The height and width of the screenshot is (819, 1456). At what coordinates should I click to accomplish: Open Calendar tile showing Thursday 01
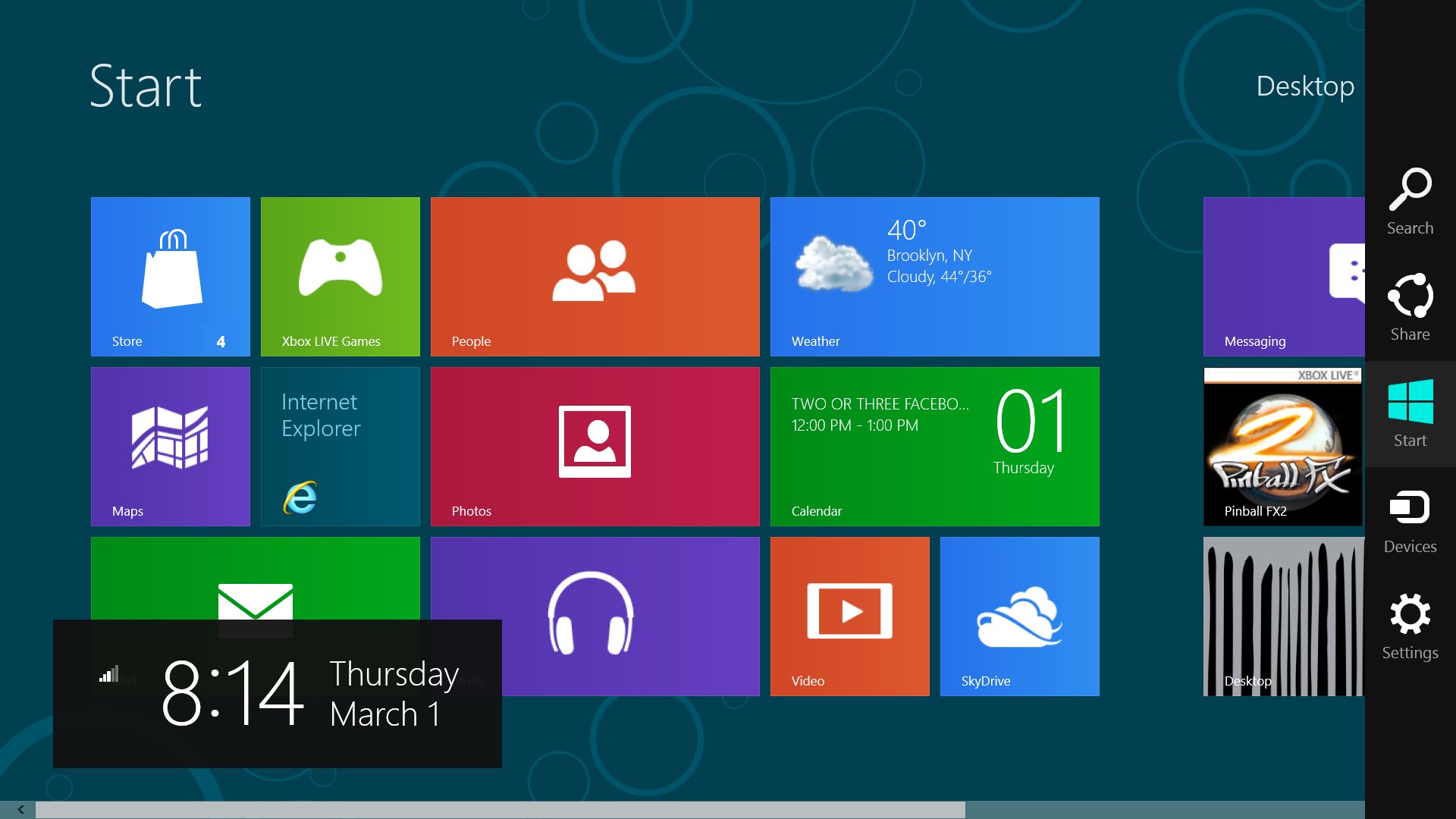click(x=934, y=446)
